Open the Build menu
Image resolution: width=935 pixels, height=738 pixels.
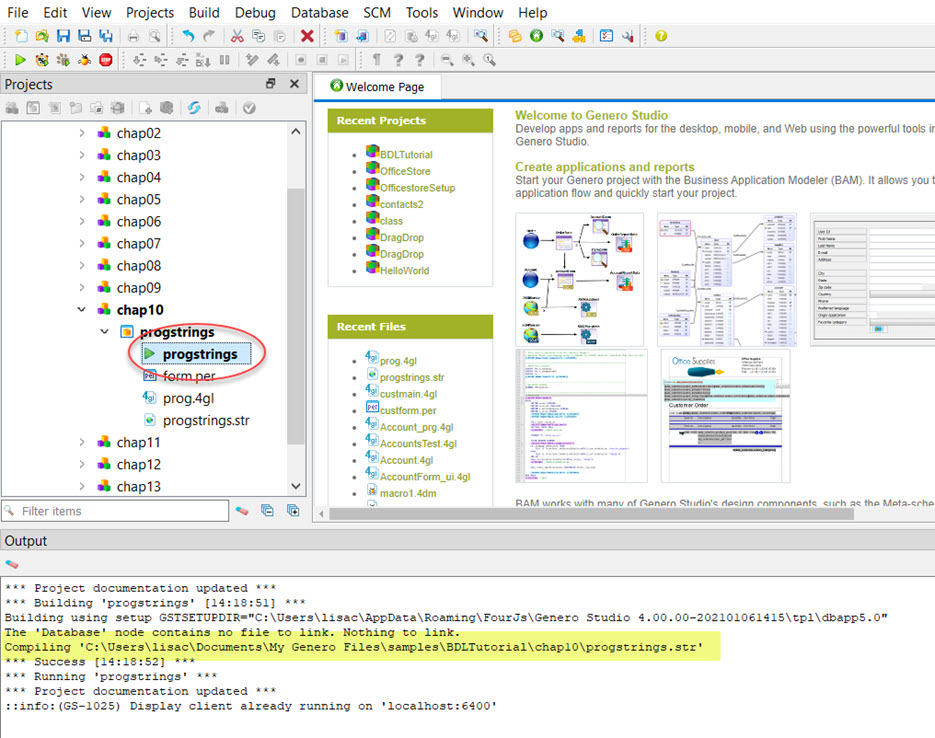(x=204, y=13)
